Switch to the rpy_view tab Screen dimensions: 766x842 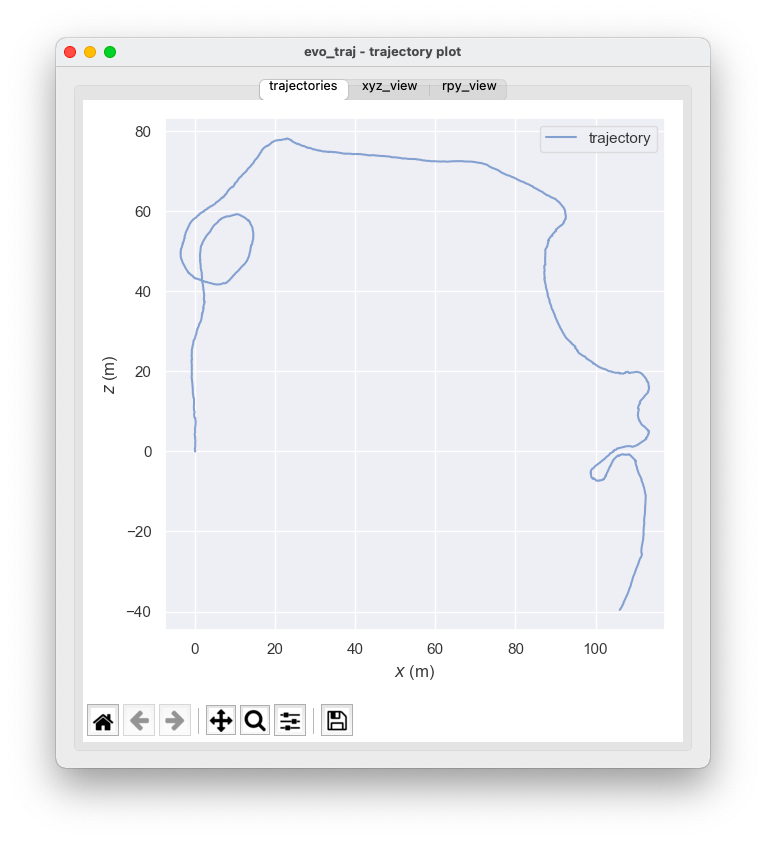[469, 86]
